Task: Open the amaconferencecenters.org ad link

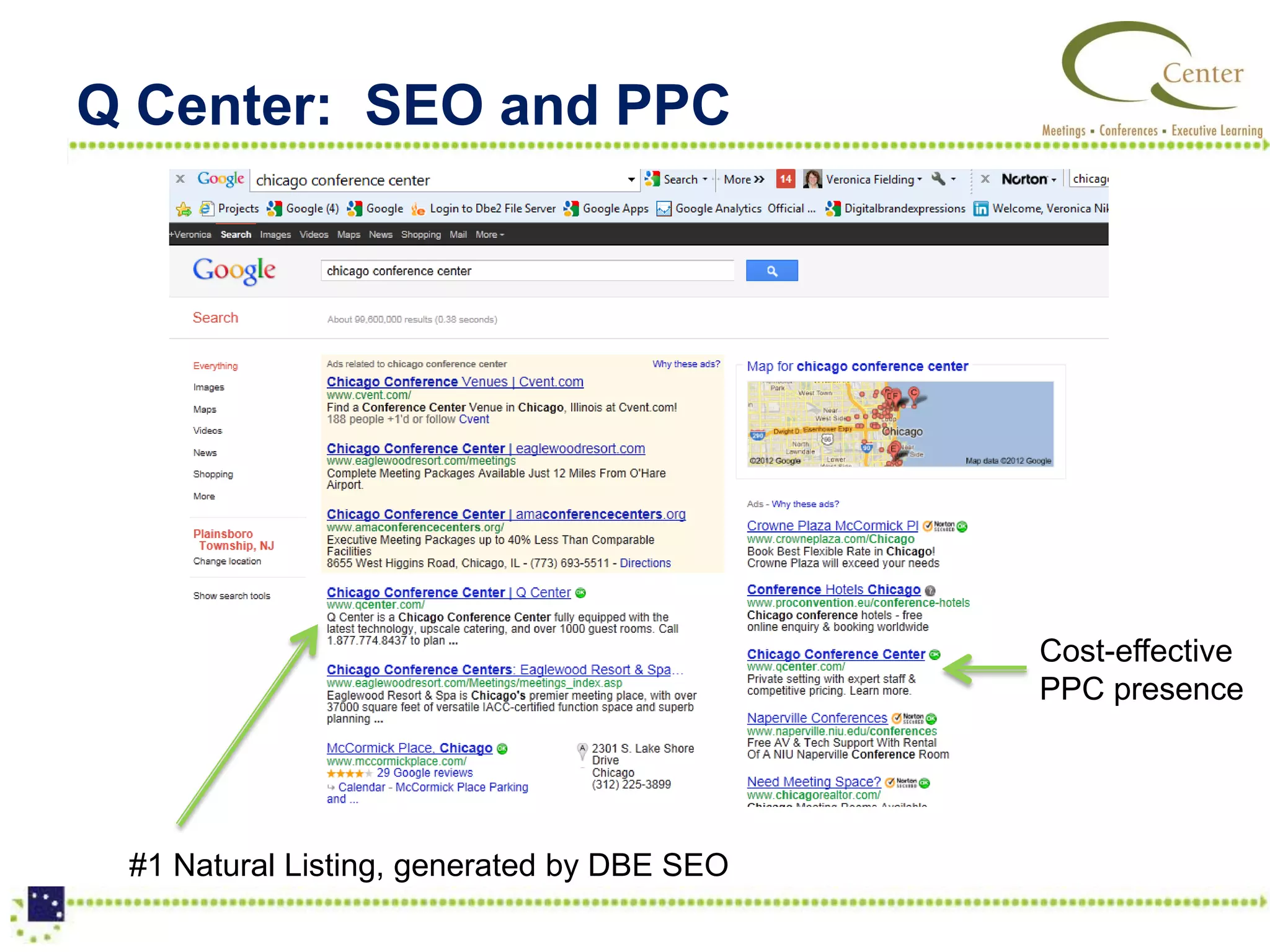Action: [x=506, y=514]
